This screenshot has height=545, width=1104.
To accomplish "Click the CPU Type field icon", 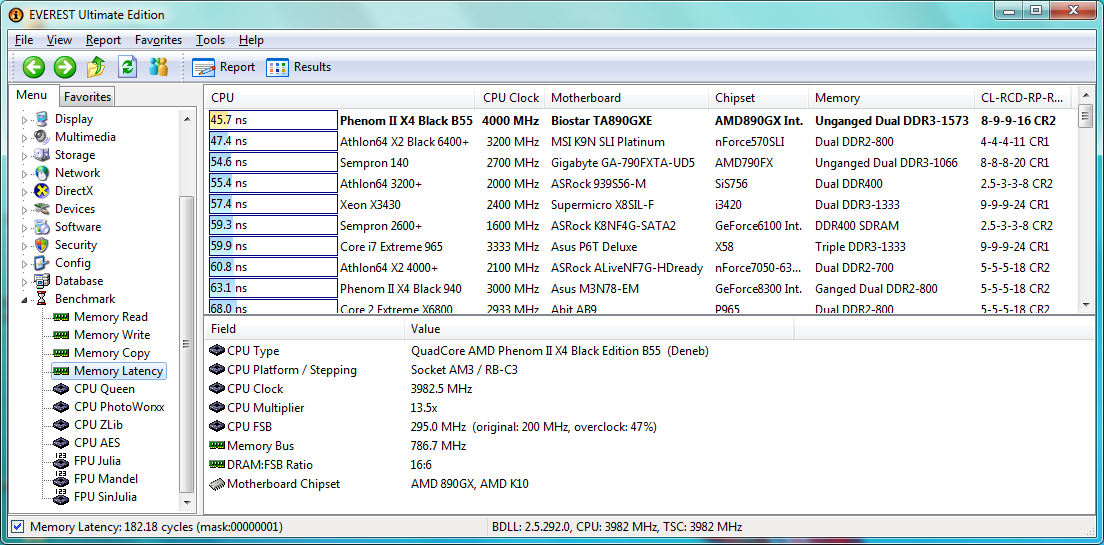I will pyautogui.click(x=217, y=351).
